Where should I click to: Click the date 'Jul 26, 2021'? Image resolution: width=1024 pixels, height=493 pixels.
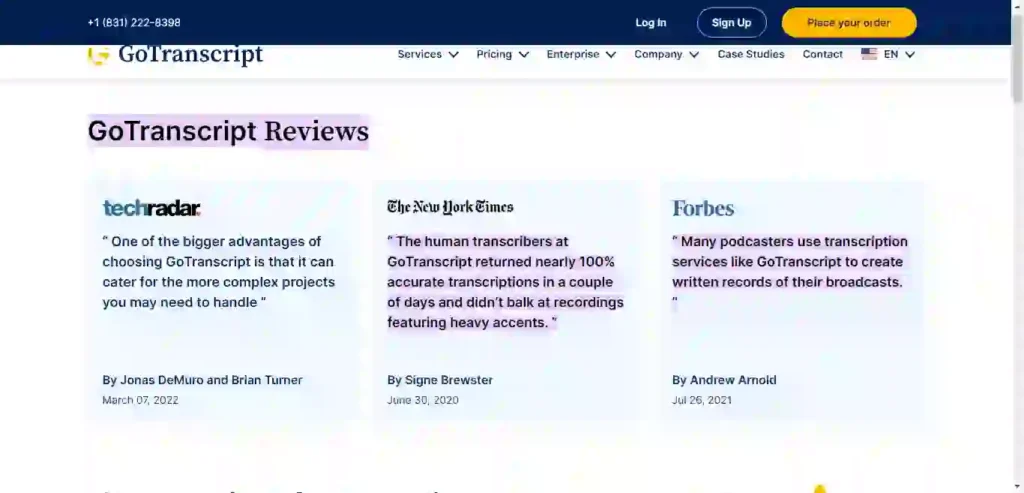coord(702,400)
